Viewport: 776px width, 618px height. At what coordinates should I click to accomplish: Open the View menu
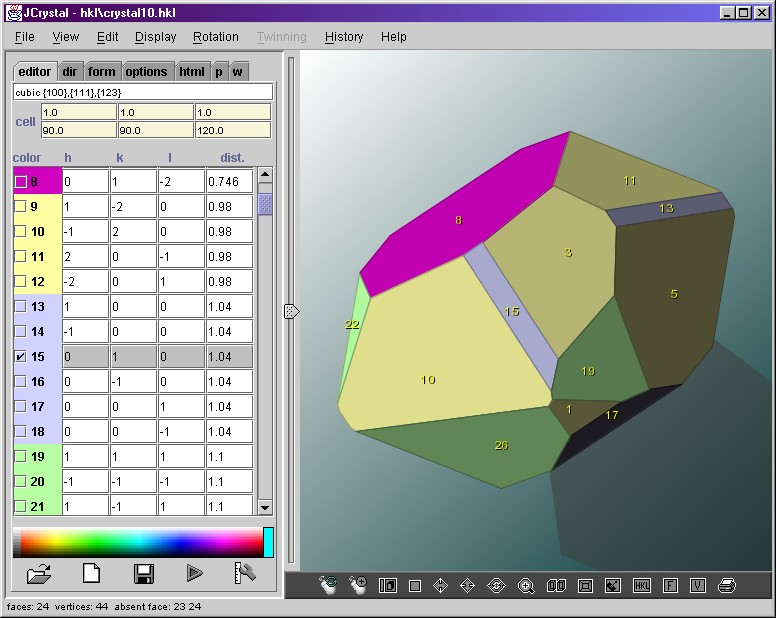pos(66,37)
